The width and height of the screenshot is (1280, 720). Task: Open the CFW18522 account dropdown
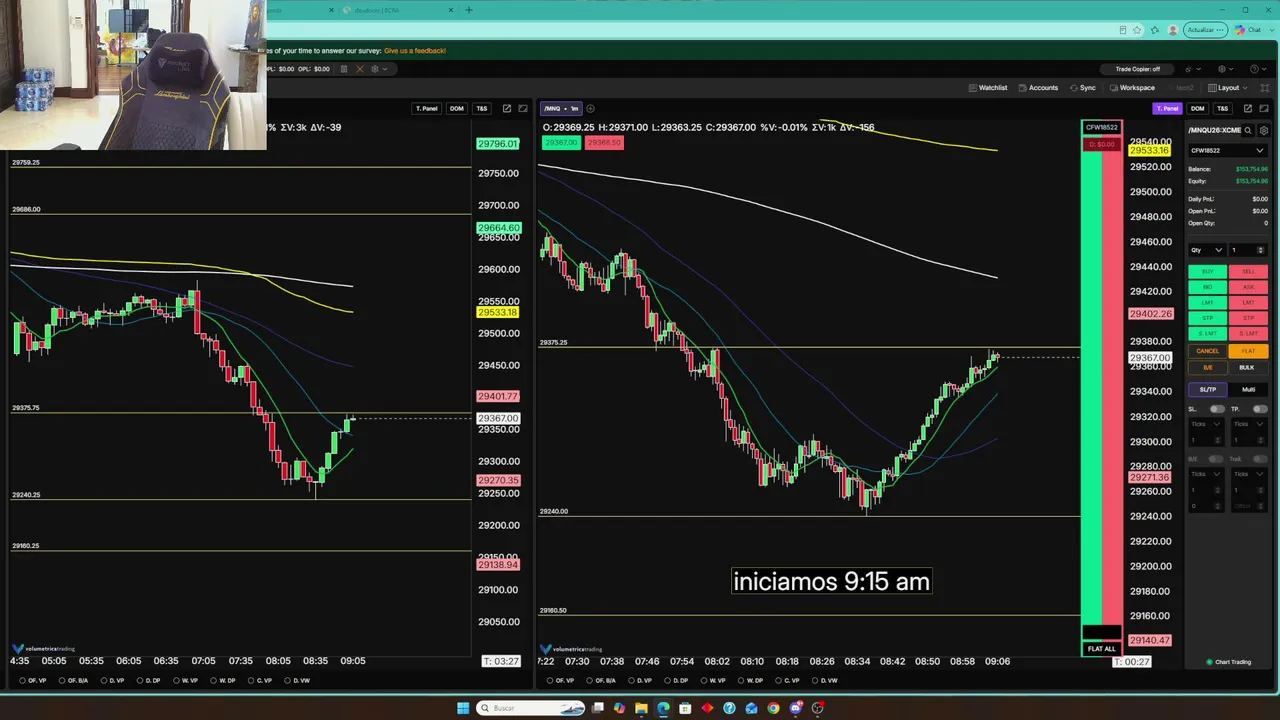point(1227,151)
